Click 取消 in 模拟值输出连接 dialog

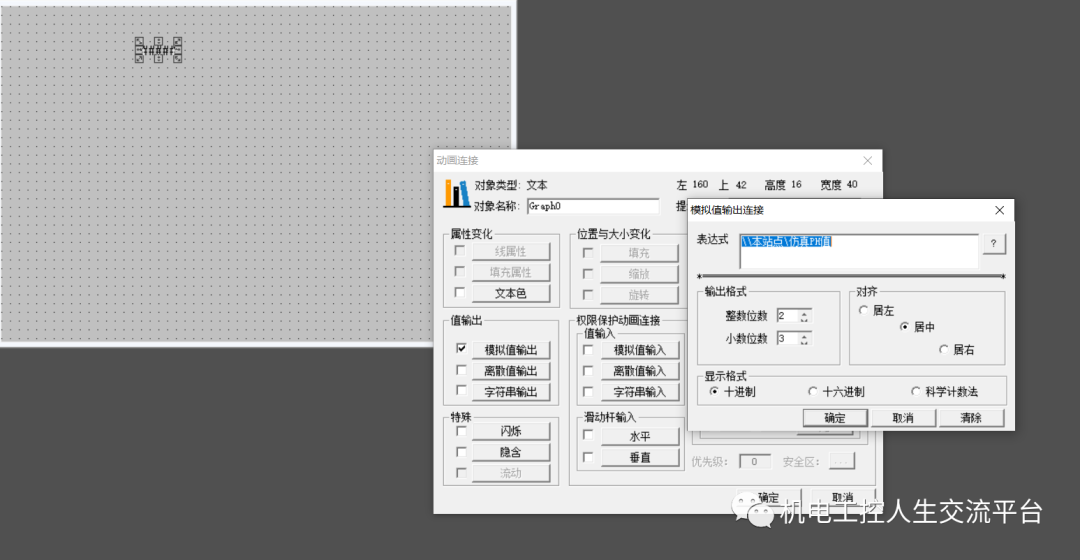(903, 418)
